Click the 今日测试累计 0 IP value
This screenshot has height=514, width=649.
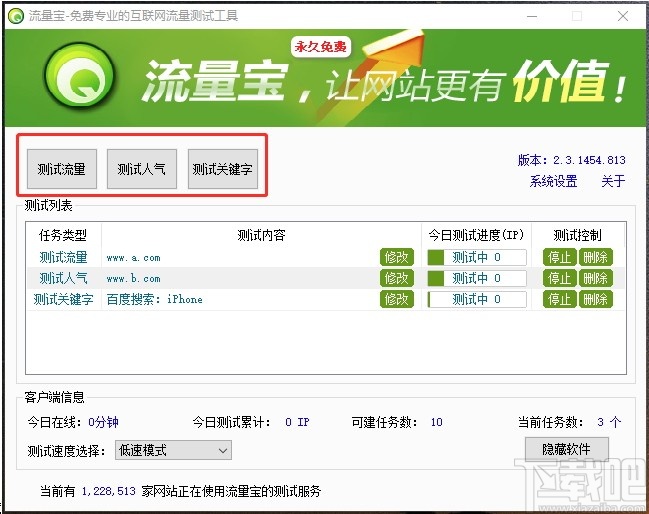pyautogui.click(x=297, y=422)
